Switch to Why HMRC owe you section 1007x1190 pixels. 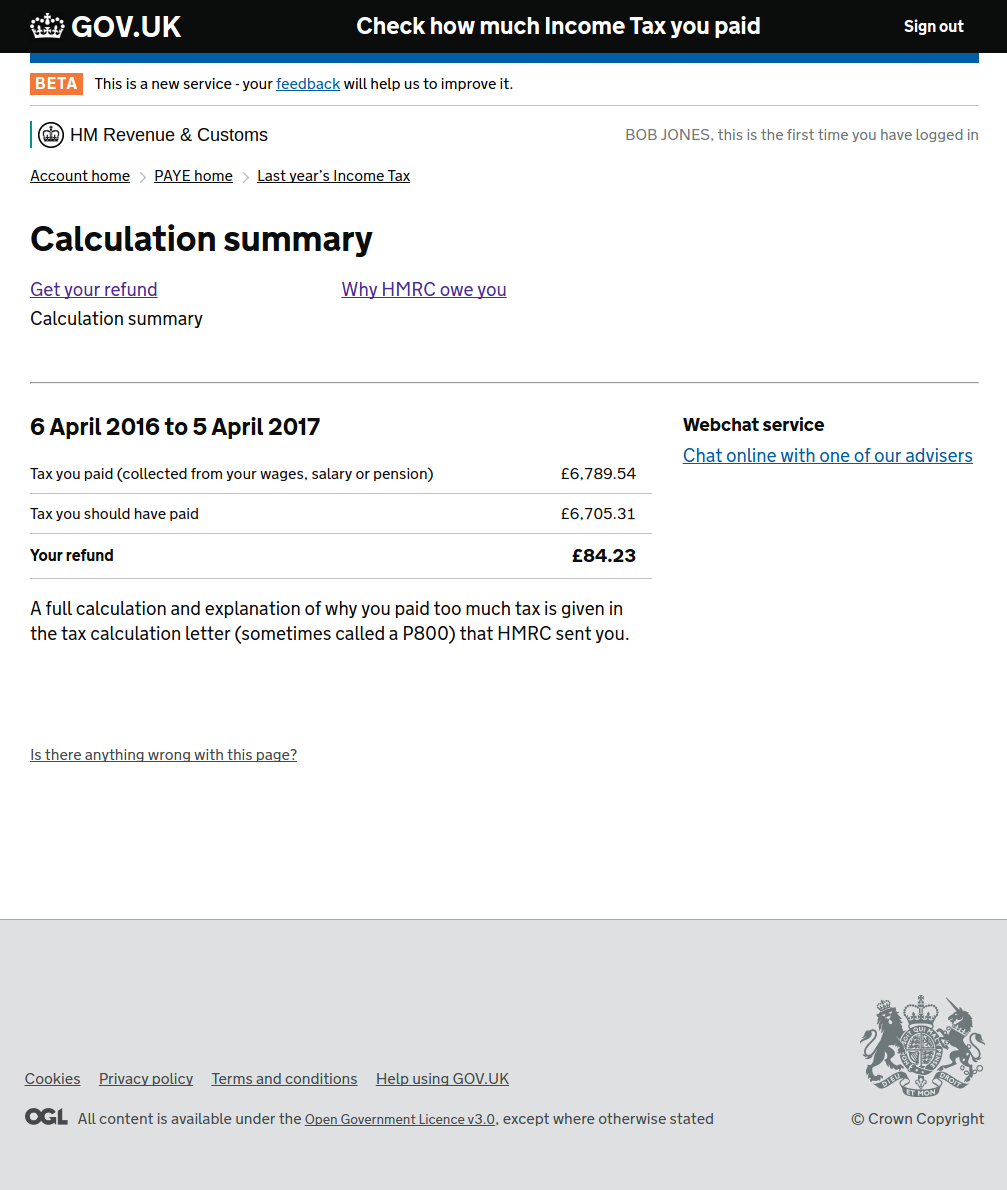tap(424, 289)
